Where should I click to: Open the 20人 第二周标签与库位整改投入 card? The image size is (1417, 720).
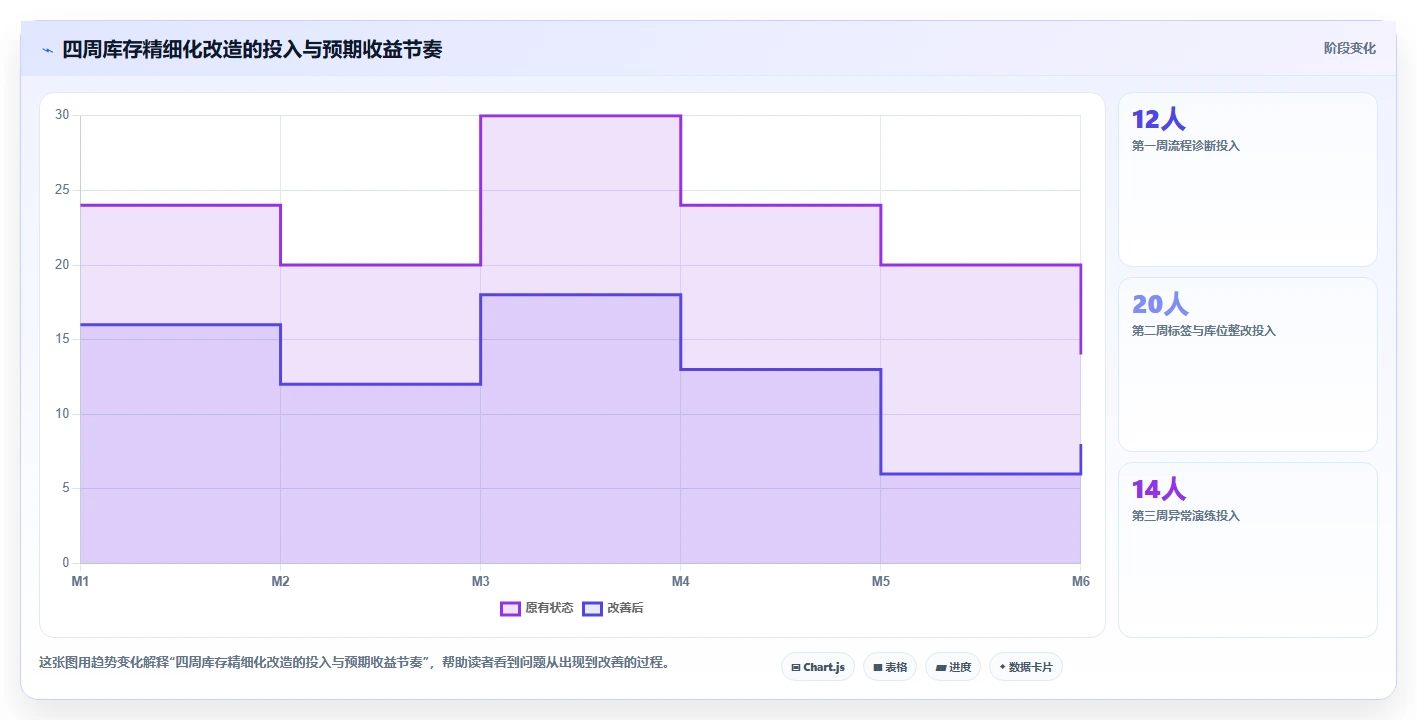coord(1248,365)
